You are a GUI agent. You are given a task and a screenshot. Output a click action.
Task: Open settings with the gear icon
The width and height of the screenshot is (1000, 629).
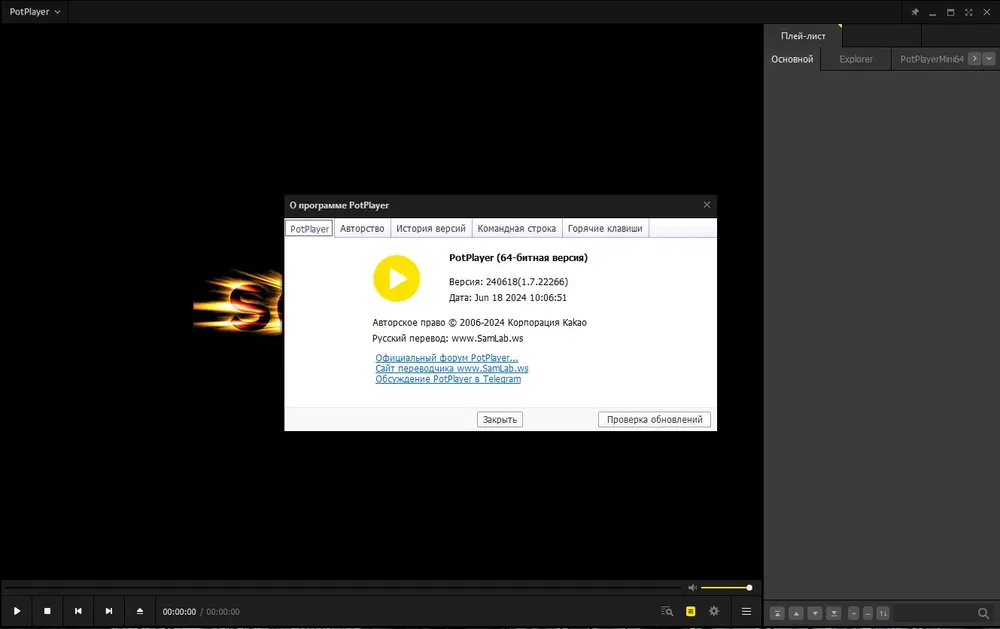(x=714, y=611)
